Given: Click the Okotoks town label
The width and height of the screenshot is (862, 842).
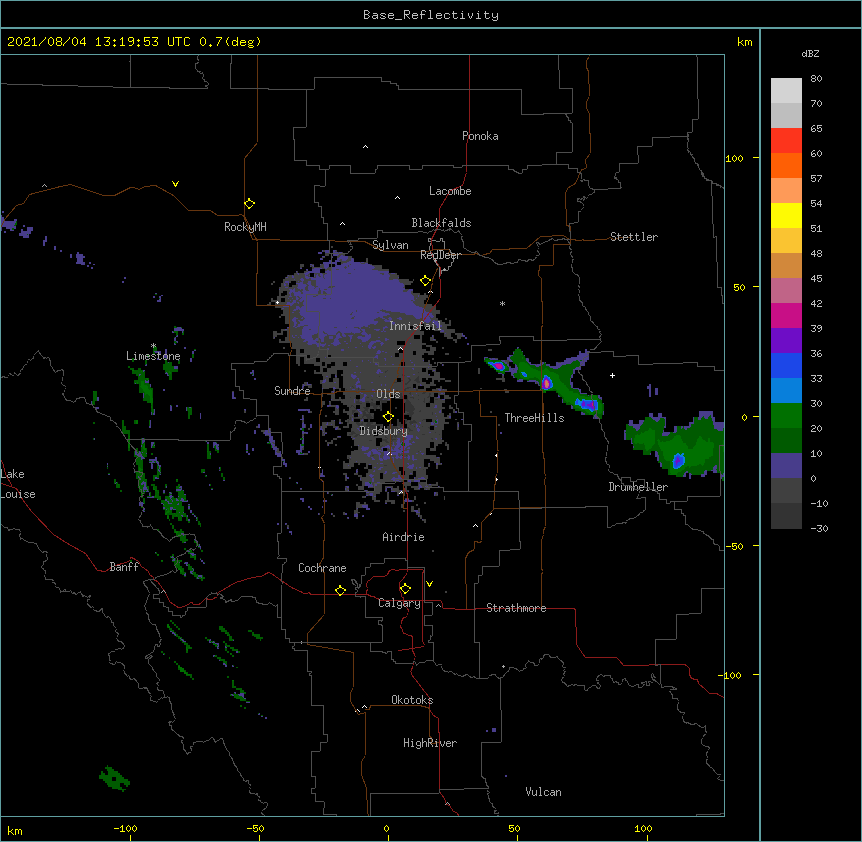Looking at the screenshot, I should tap(412, 700).
